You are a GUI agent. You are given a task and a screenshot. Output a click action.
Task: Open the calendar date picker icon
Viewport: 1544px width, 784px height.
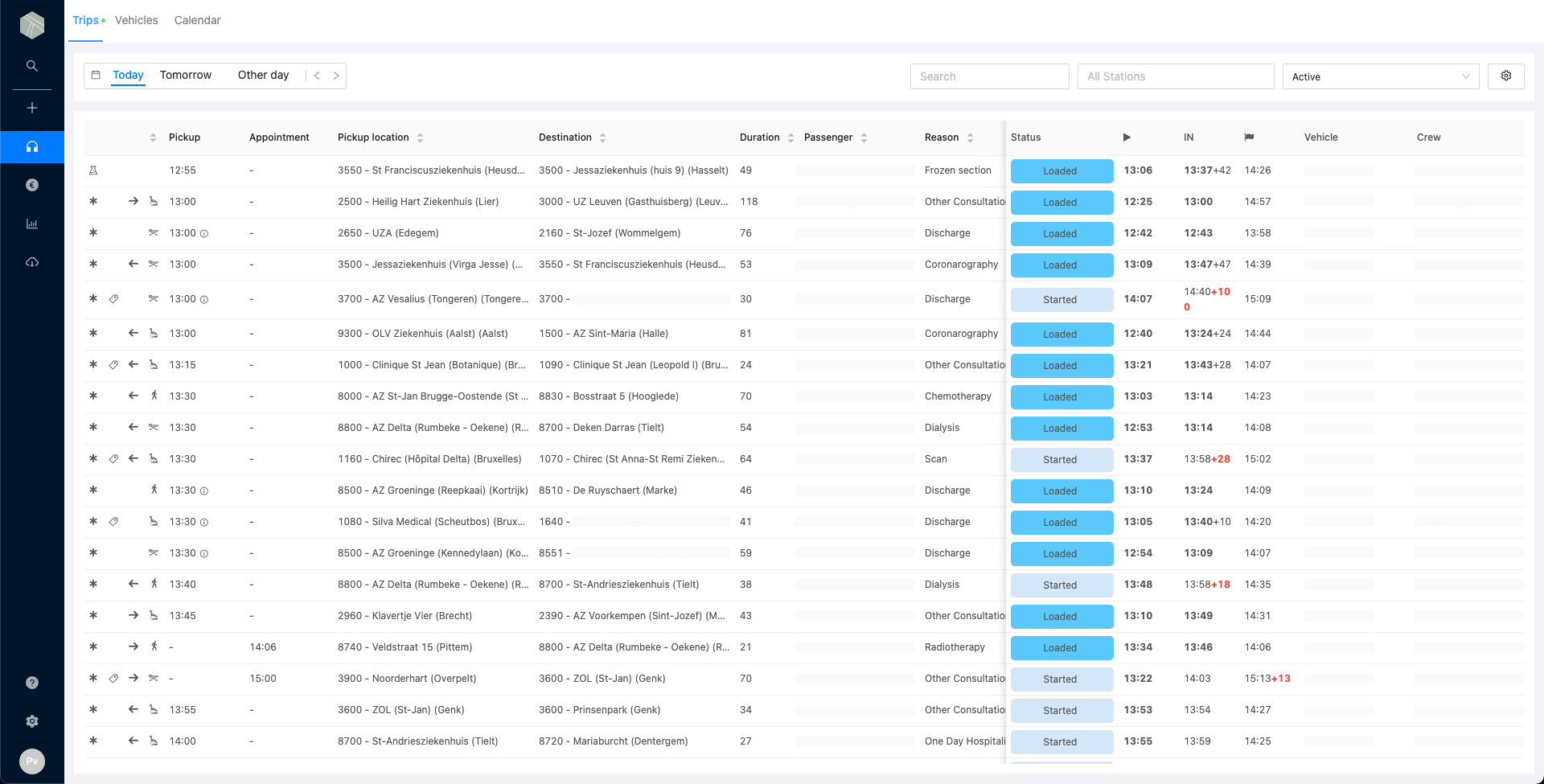[96, 76]
